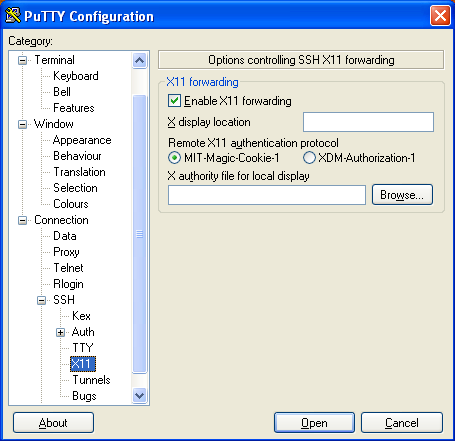Select the Telnet category
The width and height of the screenshot is (455, 441).
tap(68, 268)
